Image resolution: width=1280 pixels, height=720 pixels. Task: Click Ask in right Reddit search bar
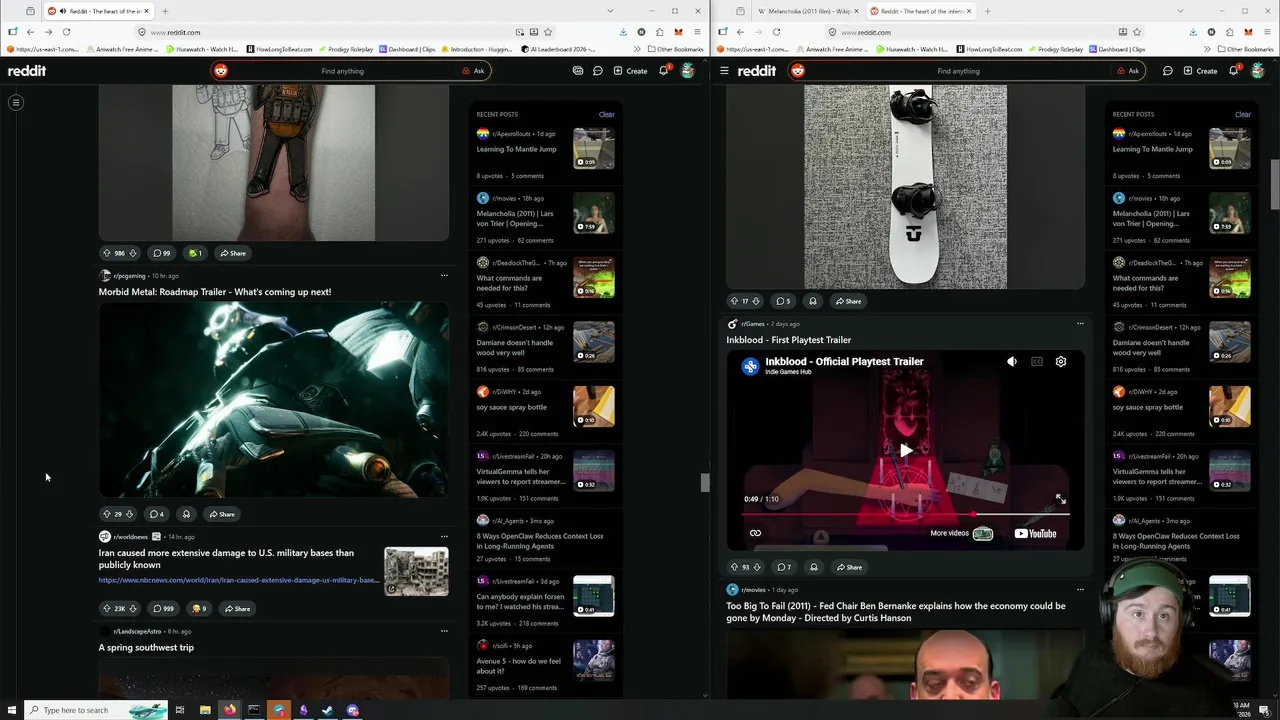pos(1127,71)
